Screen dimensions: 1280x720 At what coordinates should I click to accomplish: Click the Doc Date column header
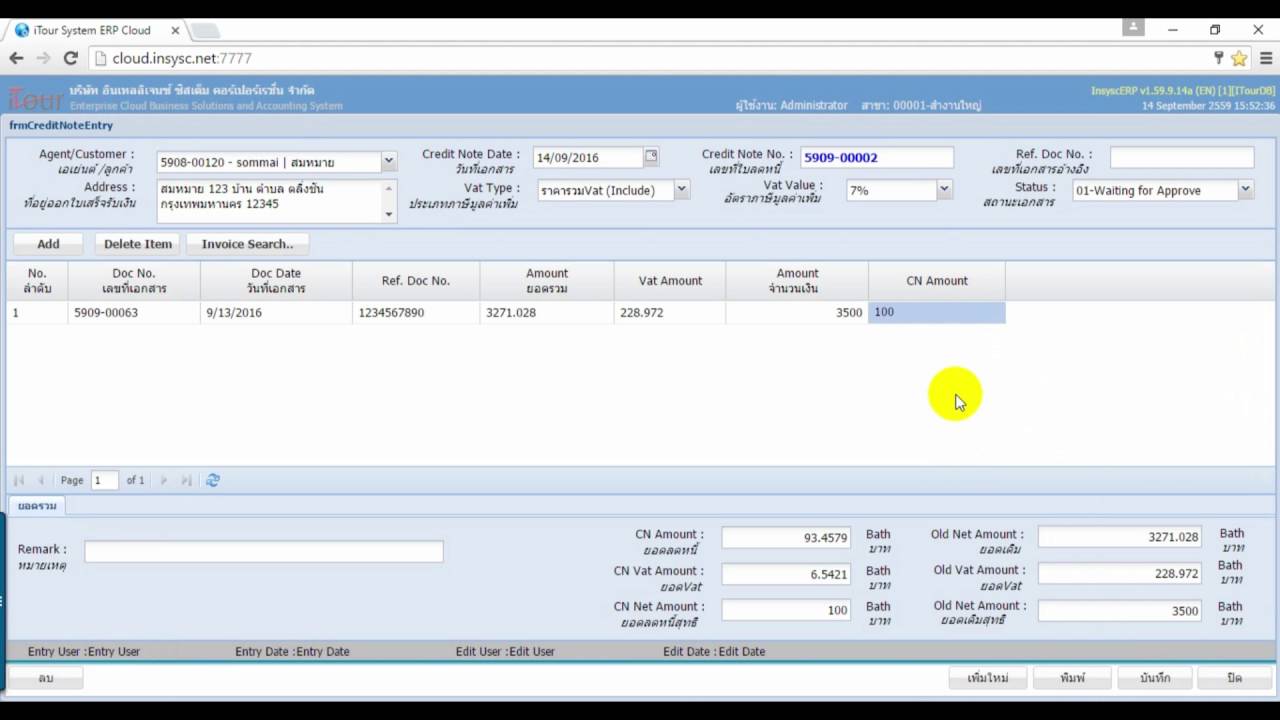click(276, 281)
